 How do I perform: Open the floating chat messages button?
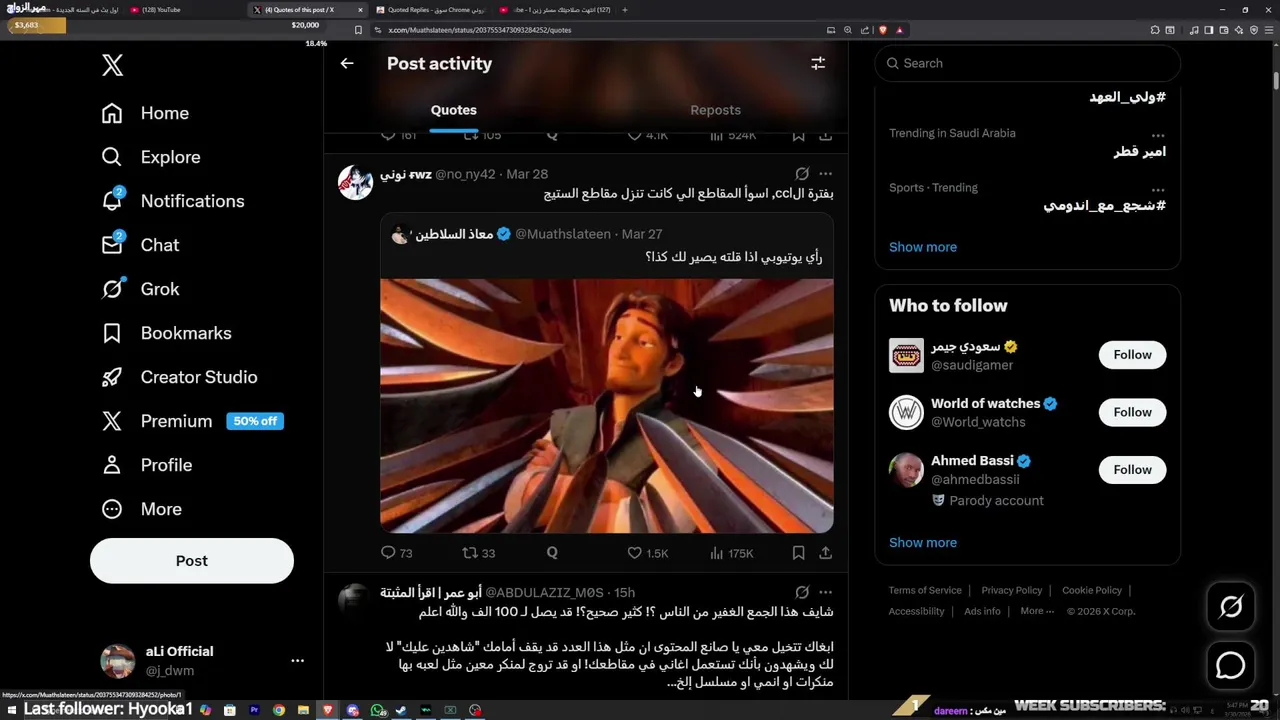[1231, 665]
